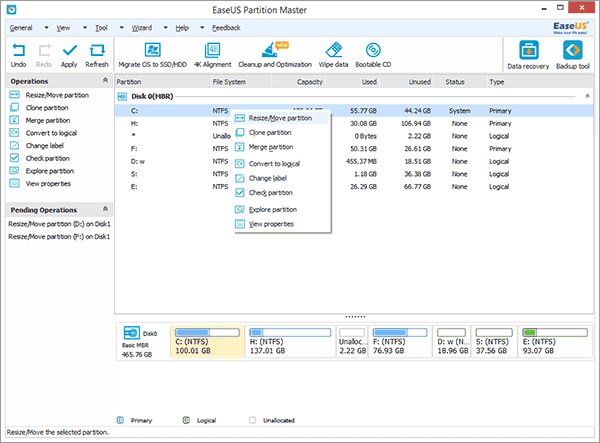The width and height of the screenshot is (600, 443).
Task: Open dropdown arrow next to Wizard
Action: (165, 28)
